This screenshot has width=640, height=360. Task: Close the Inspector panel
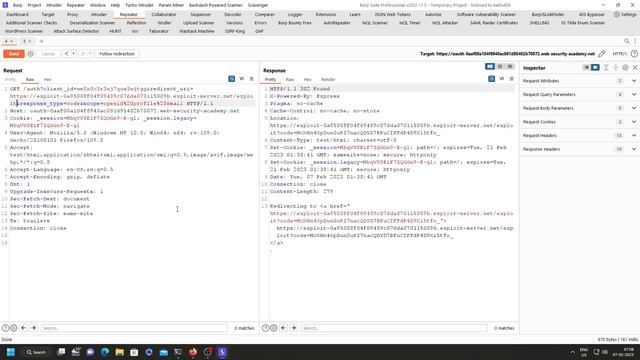point(635,68)
